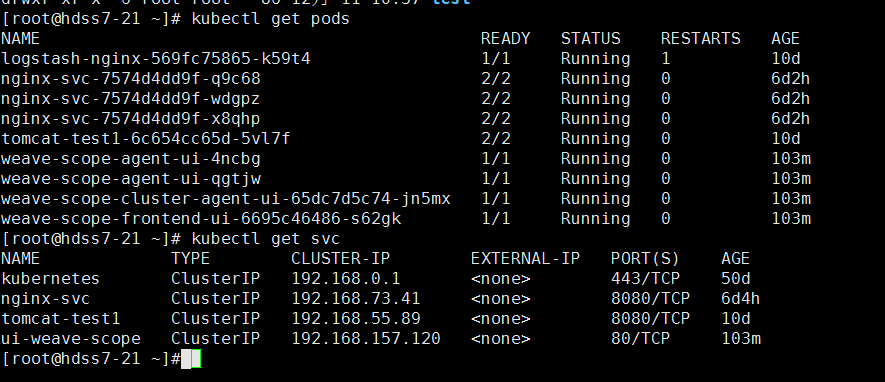Click the 103m age of weave-scope-agent-ui-qgtjw
This screenshot has width=885, height=382.
pyautogui.click(x=791, y=179)
